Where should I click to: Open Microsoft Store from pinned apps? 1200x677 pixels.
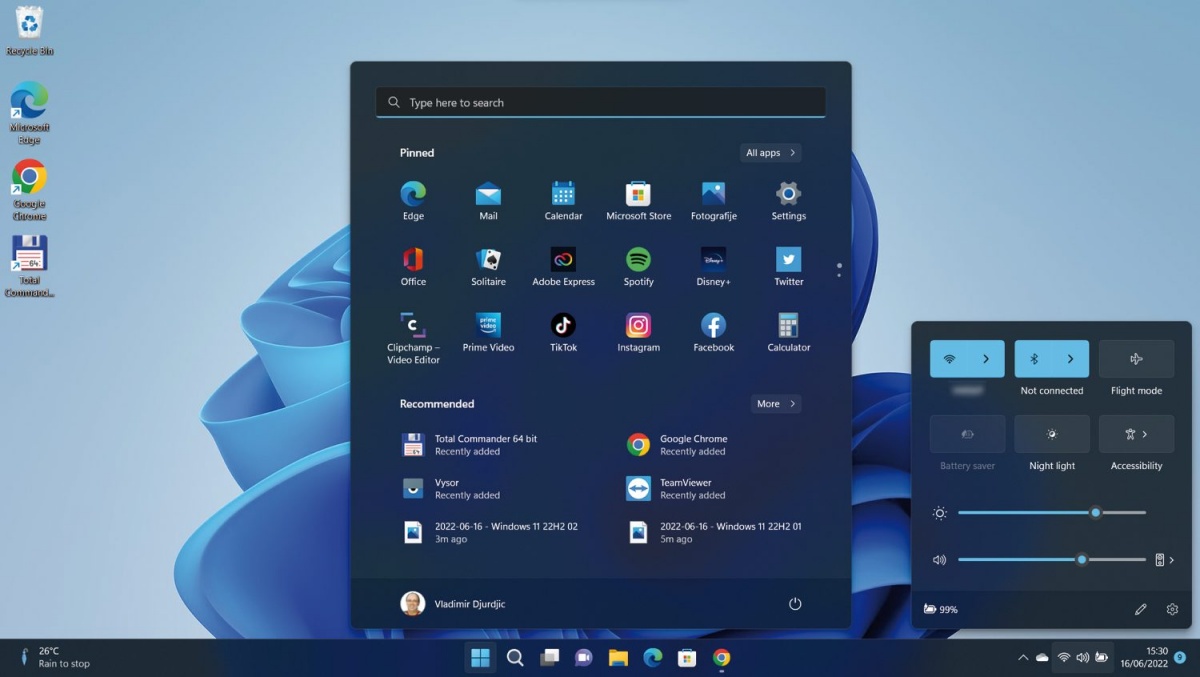click(638, 201)
